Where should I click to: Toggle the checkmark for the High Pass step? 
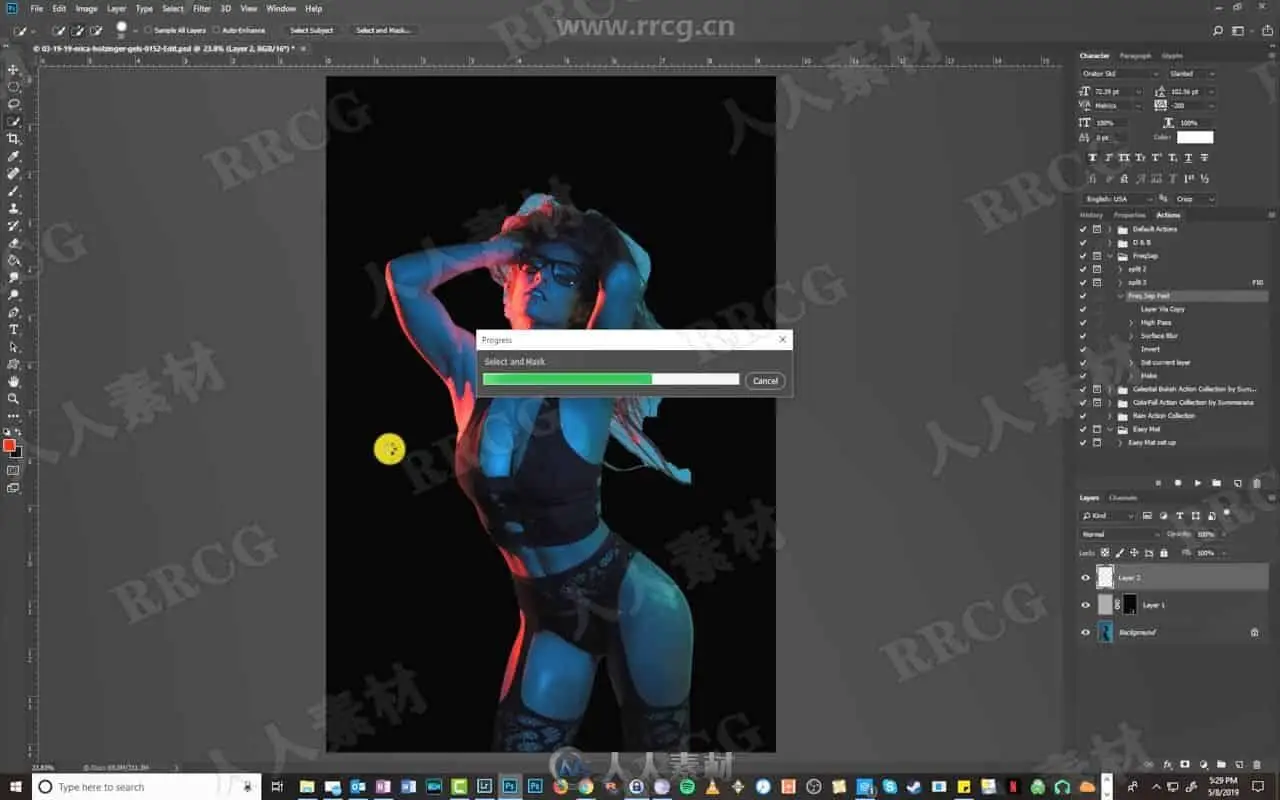tap(1083, 322)
